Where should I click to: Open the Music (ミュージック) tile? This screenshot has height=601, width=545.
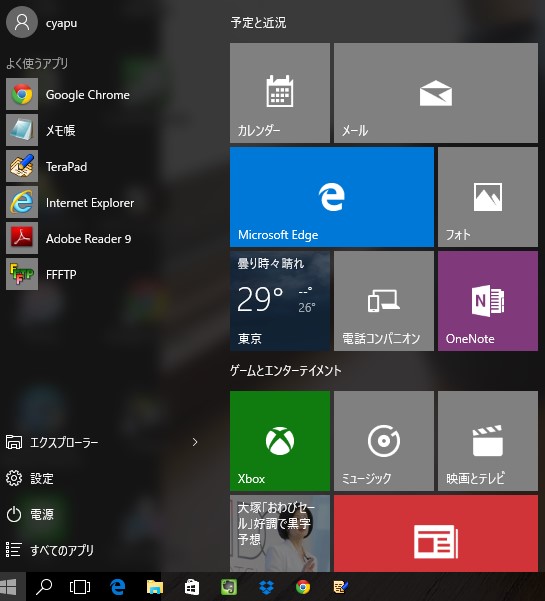[384, 441]
